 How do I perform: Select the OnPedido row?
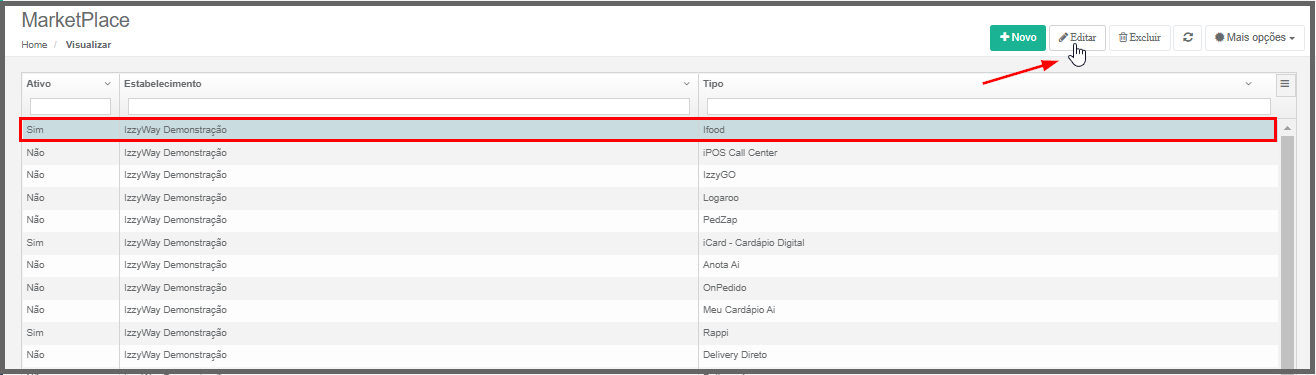(x=649, y=287)
